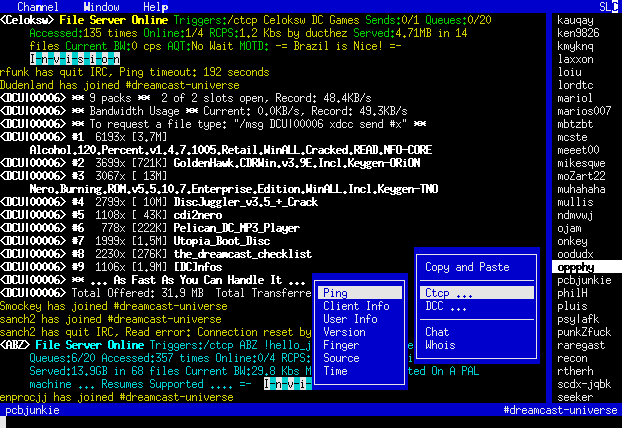Image resolution: width=622 pixels, height=428 pixels.
Task: Choose Client Info from Ctcp submenu
Action: click(356, 306)
